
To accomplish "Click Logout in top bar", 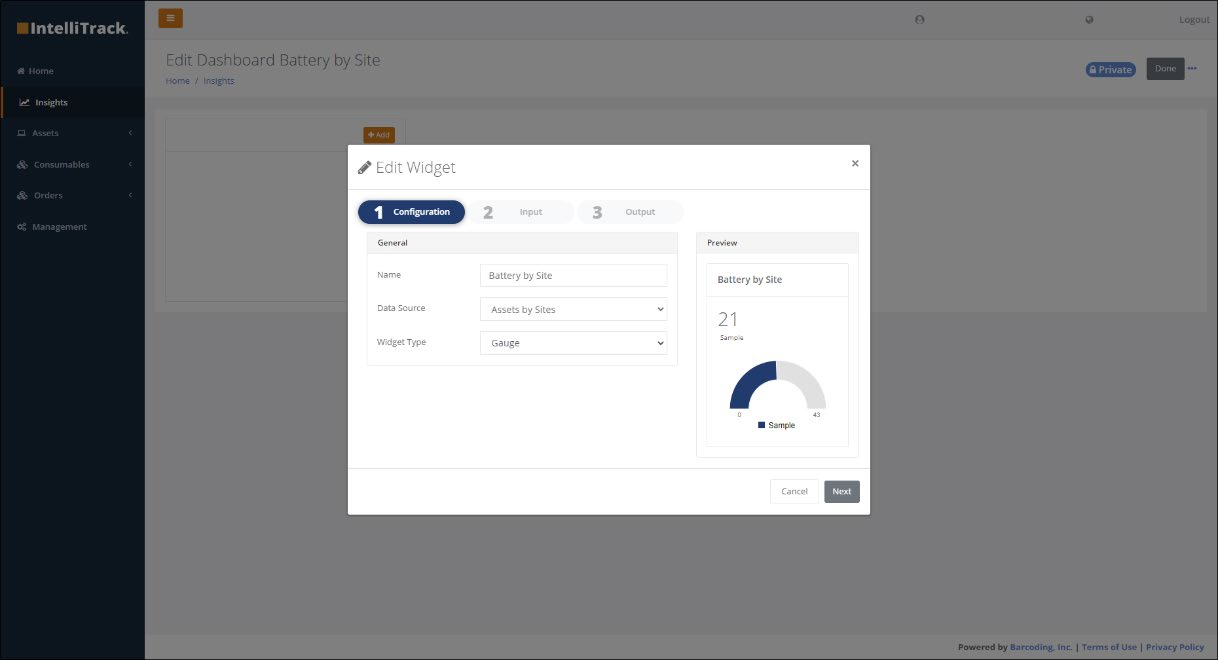I will click(1194, 20).
